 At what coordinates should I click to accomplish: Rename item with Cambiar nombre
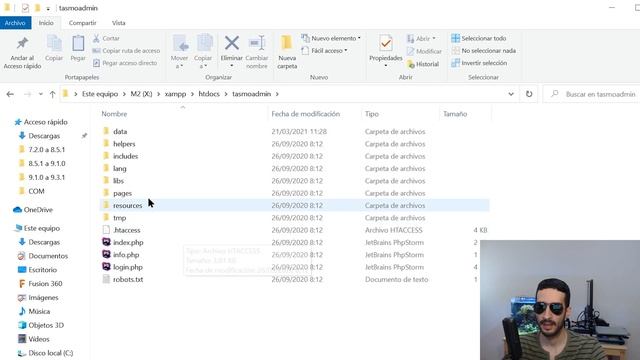coord(257,52)
